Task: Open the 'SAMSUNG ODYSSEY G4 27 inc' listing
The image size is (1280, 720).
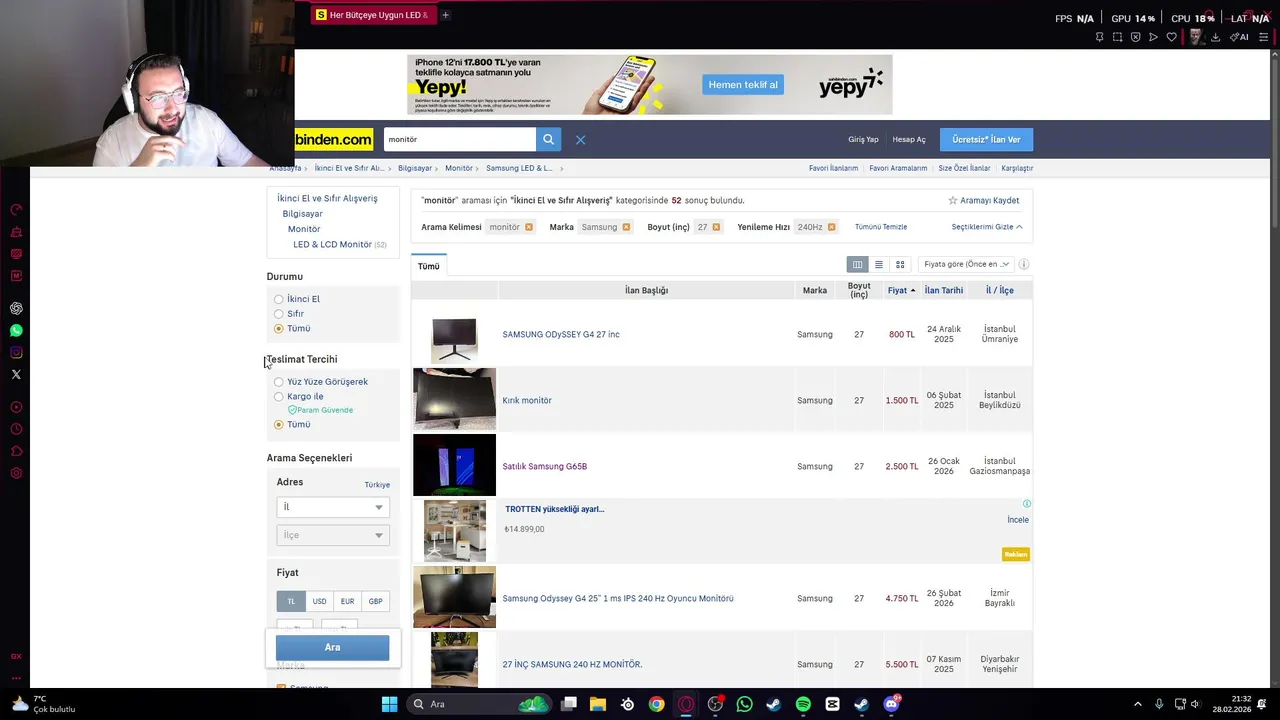Action: (x=561, y=334)
